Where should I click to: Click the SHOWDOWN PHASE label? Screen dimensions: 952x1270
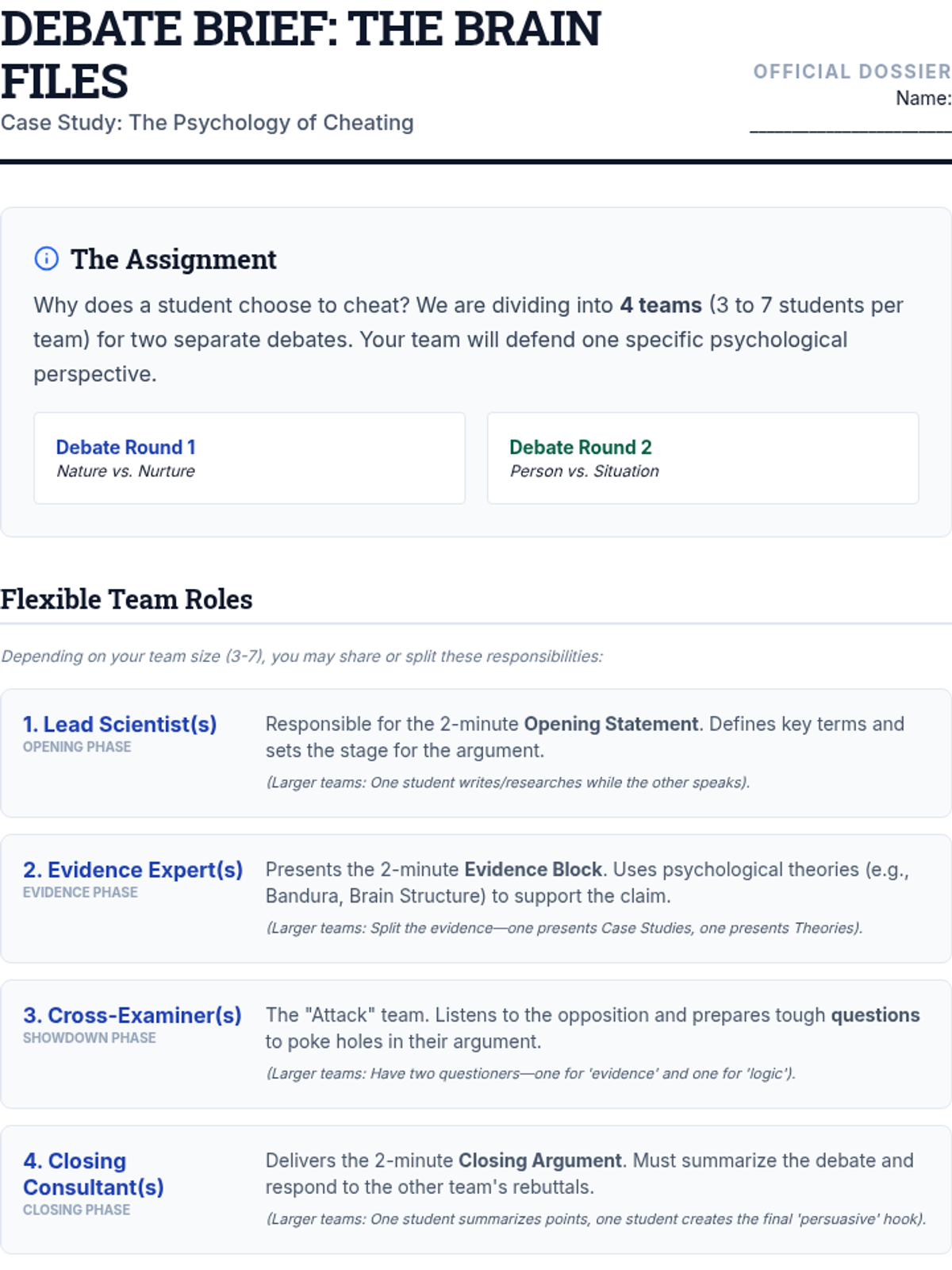point(90,1037)
